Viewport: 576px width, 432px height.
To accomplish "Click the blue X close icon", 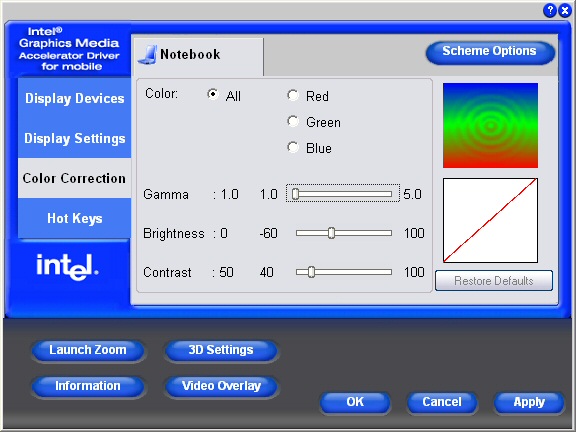I will (x=565, y=10).
